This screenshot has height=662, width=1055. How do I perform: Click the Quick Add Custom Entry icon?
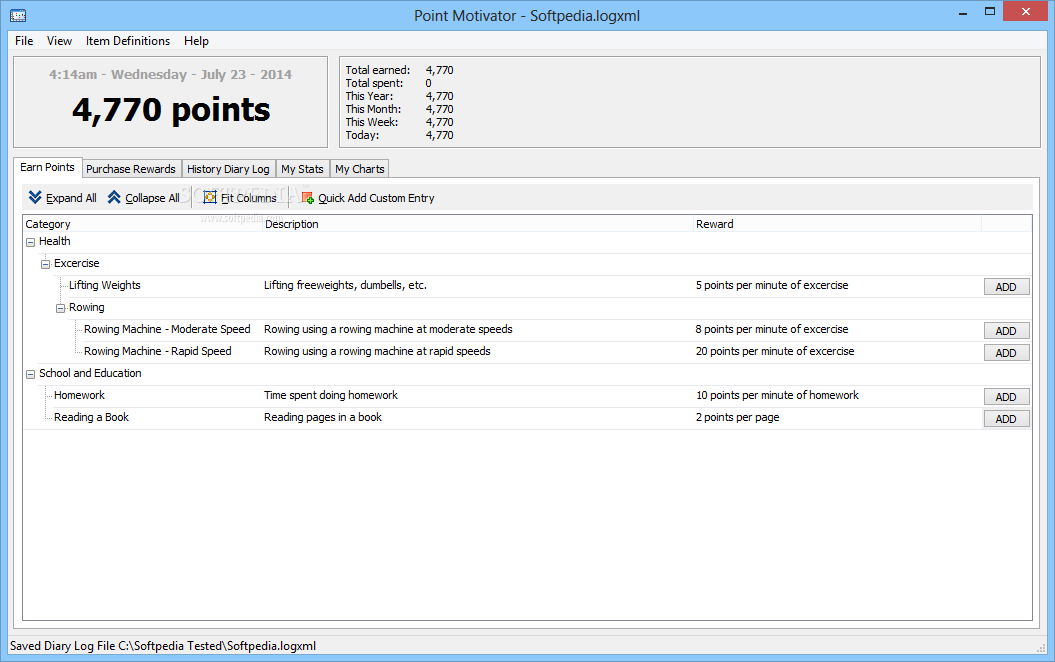point(307,198)
